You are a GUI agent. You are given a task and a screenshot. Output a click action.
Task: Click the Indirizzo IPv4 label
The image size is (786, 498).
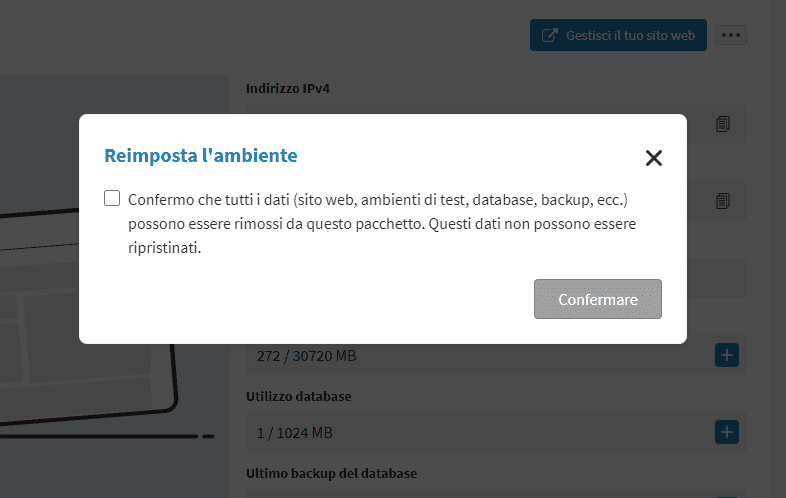288,88
